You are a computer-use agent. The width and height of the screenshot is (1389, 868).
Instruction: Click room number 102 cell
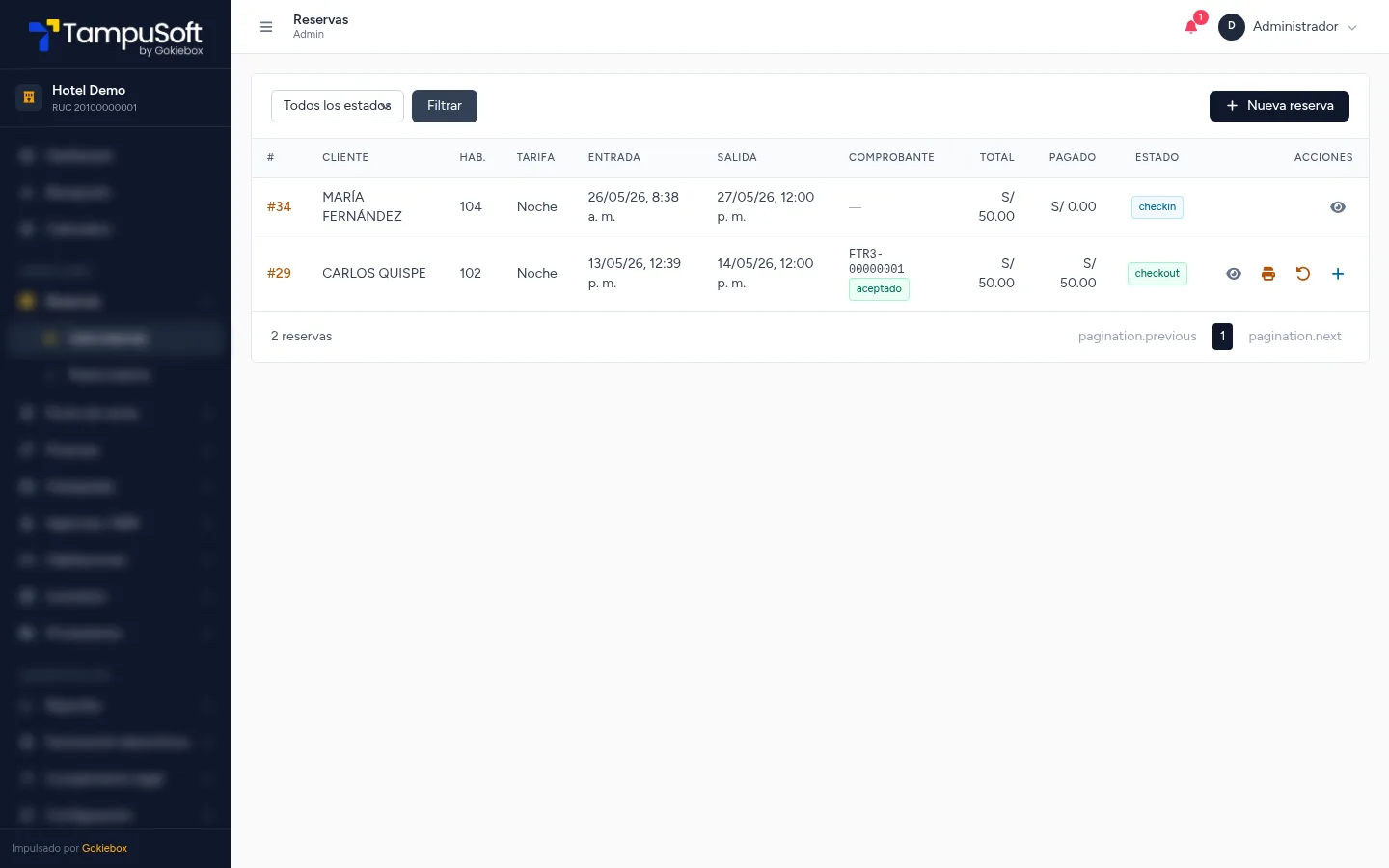[x=471, y=274]
